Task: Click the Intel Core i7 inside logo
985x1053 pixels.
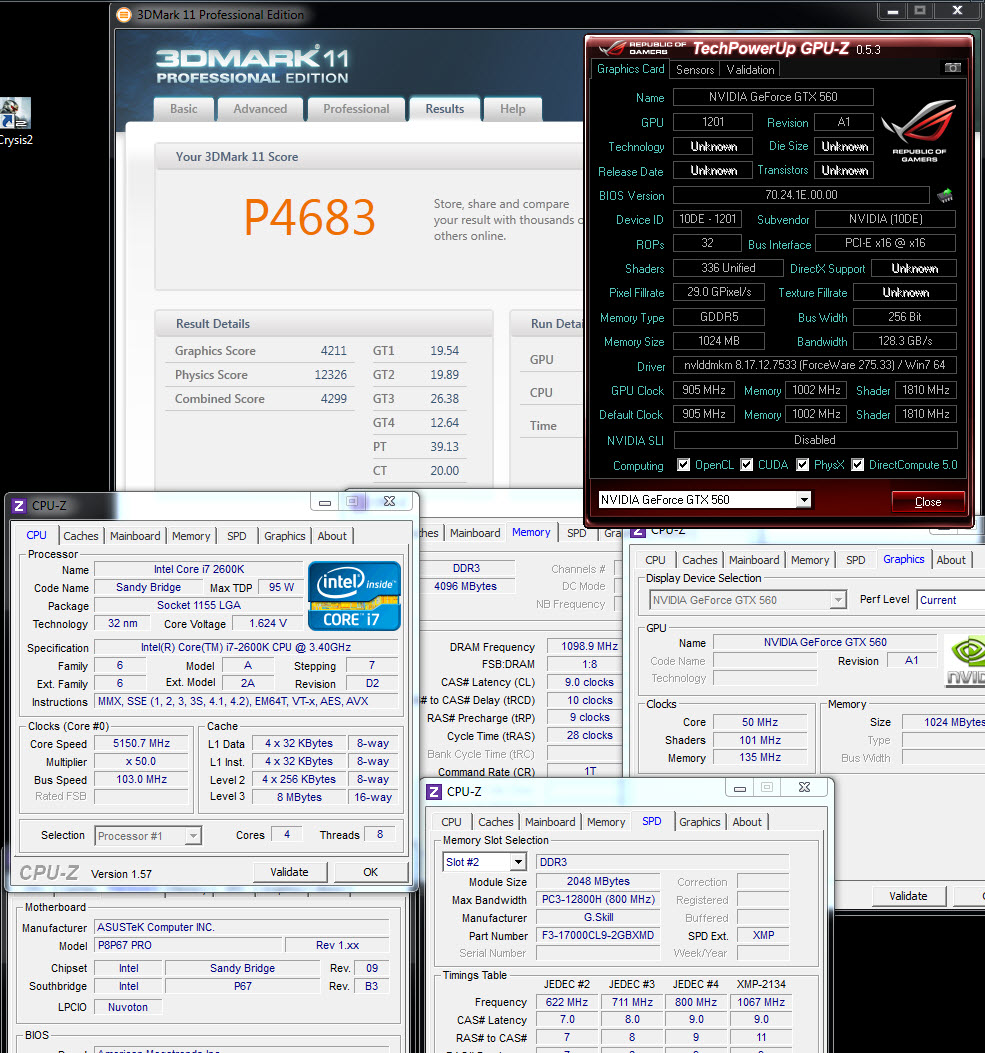Action: tap(355, 596)
